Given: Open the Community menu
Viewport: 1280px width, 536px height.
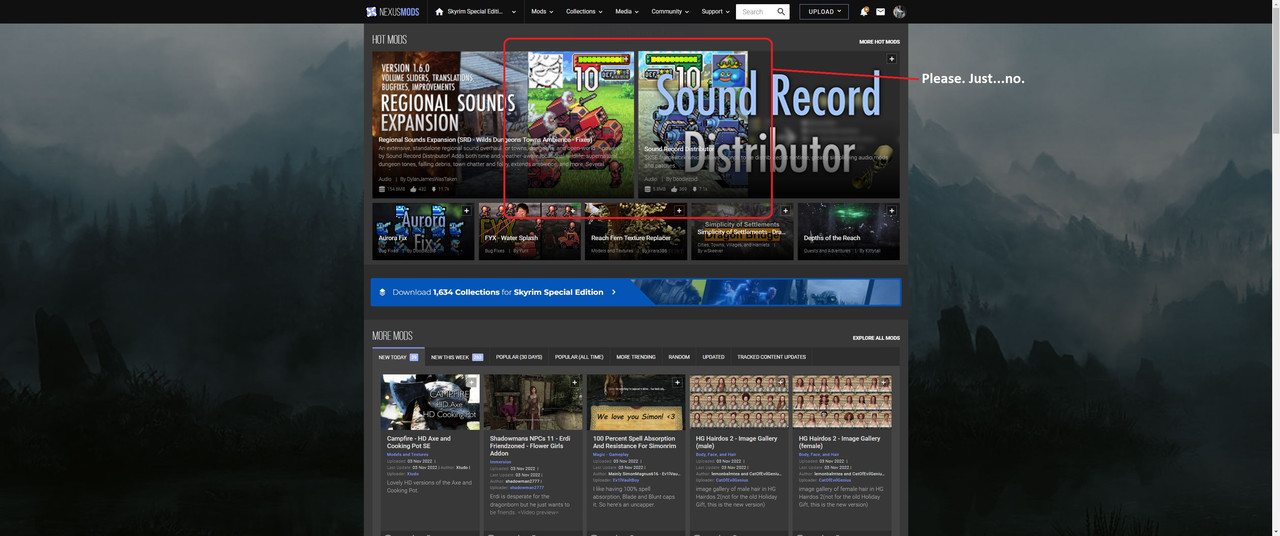Looking at the screenshot, I should coord(670,12).
